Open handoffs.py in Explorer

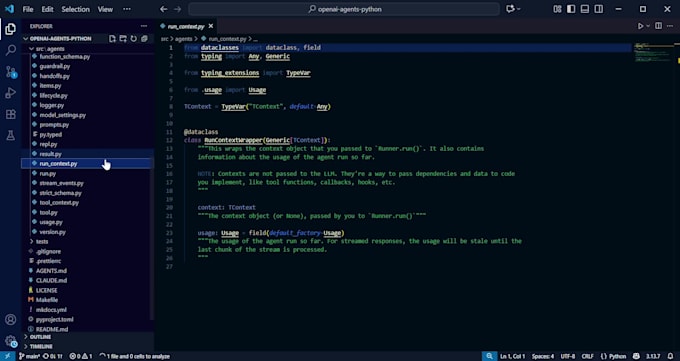pyautogui.click(x=55, y=76)
